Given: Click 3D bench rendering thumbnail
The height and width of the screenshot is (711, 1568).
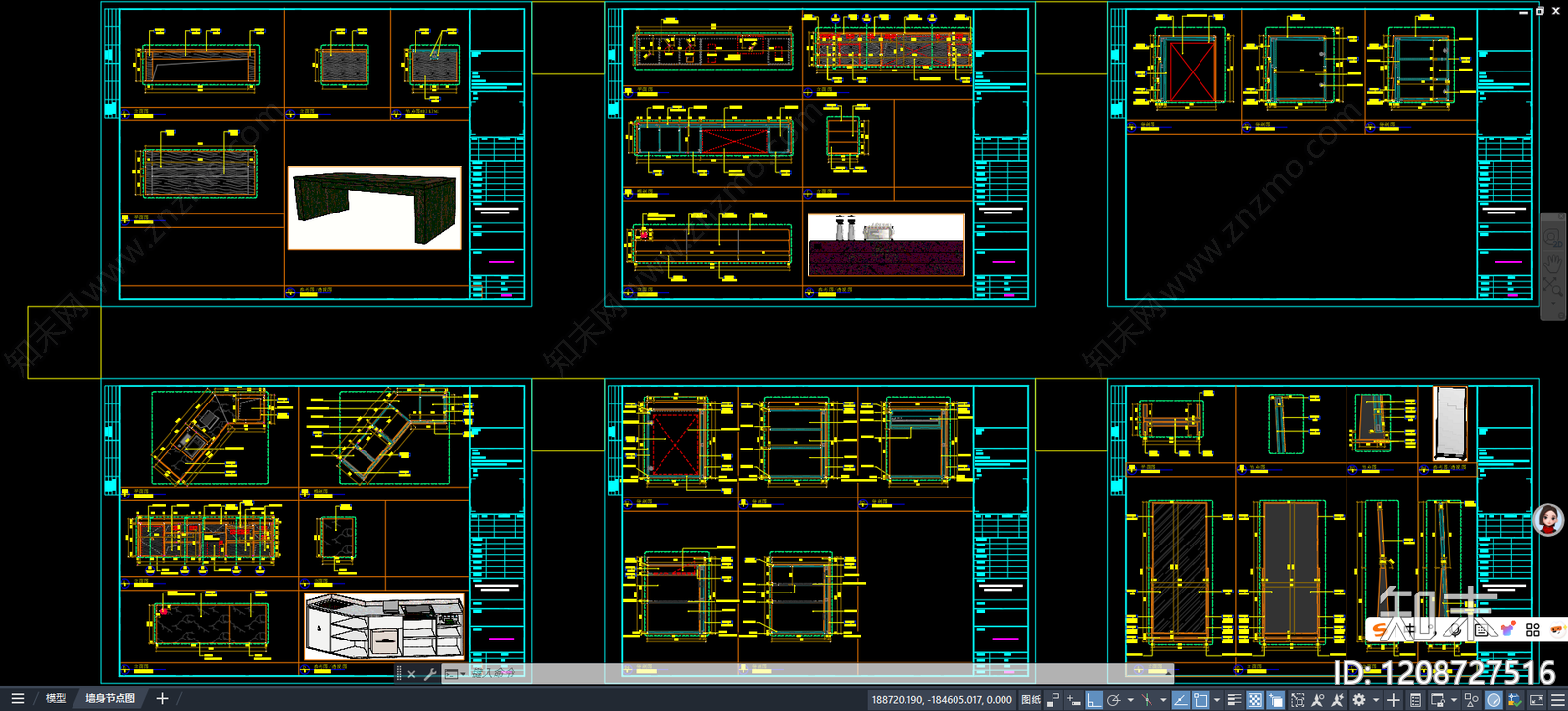Looking at the screenshot, I should click(x=374, y=208).
